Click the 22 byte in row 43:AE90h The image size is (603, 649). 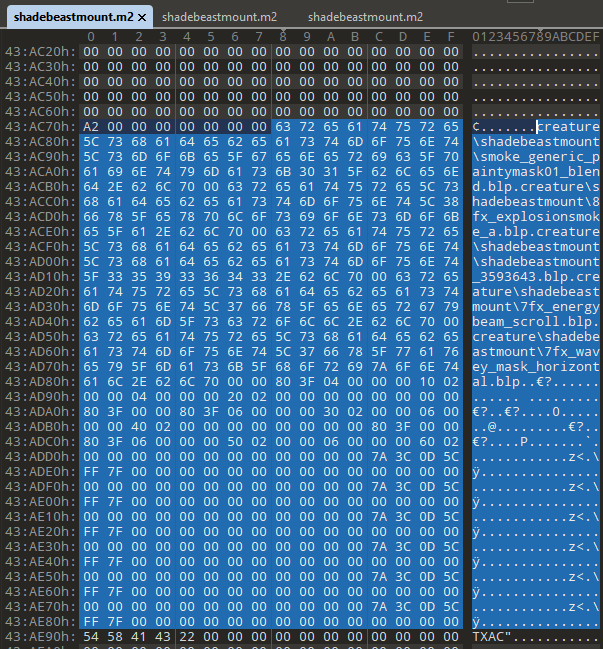[x=187, y=637]
